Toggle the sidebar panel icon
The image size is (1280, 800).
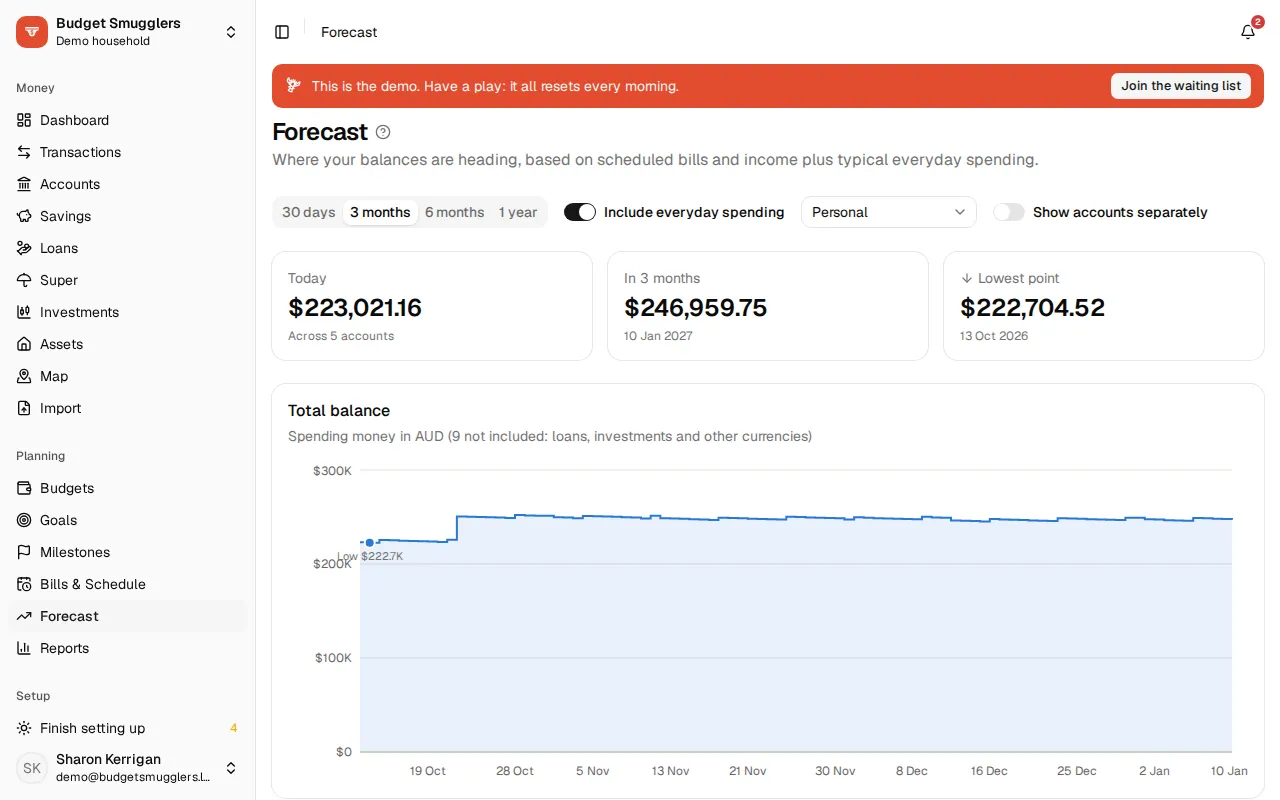pyautogui.click(x=282, y=32)
